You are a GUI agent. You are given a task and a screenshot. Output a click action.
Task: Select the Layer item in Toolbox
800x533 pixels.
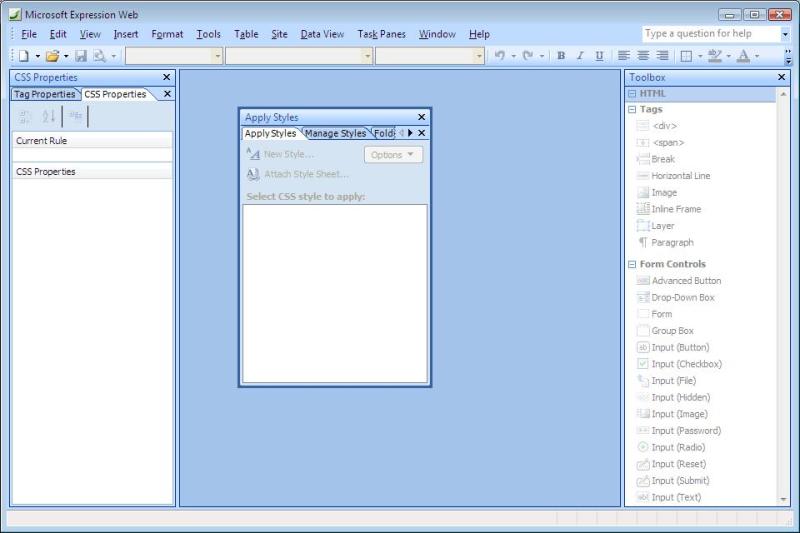tap(663, 226)
